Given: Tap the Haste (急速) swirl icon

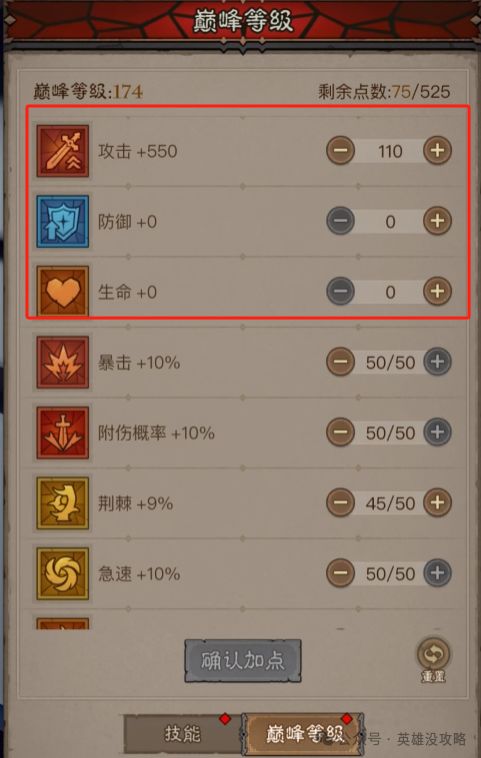Looking at the screenshot, I should click(x=63, y=573).
